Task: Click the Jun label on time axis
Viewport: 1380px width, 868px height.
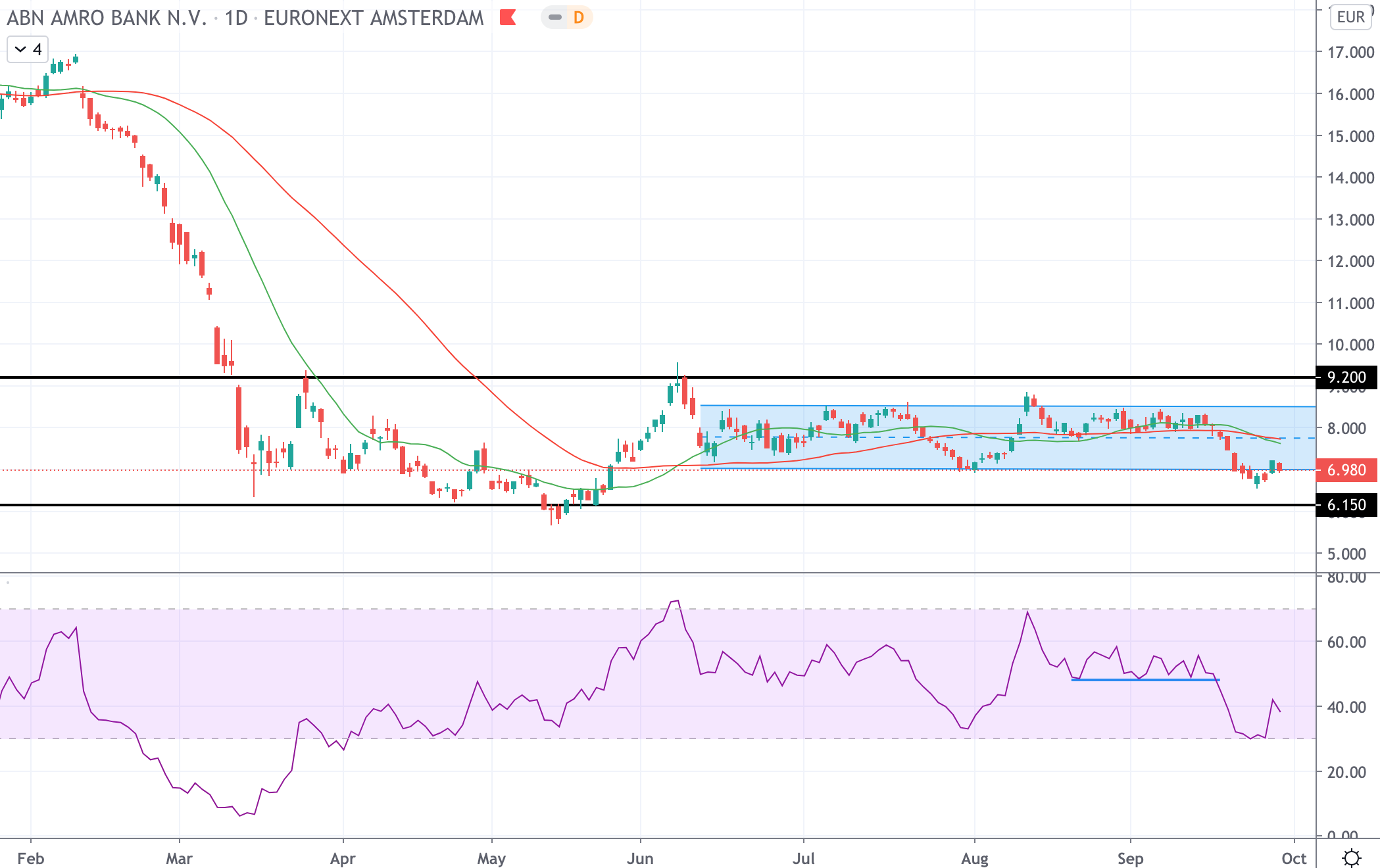Action: [x=640, y=858]
